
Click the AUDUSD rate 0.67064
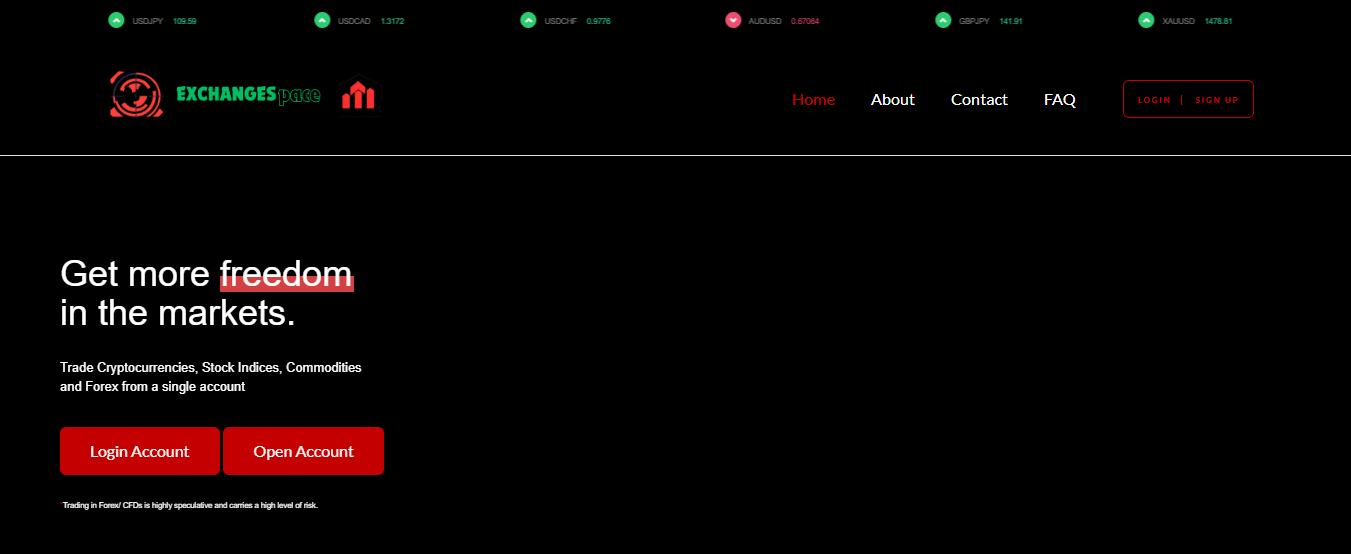[x=804, y=21]
